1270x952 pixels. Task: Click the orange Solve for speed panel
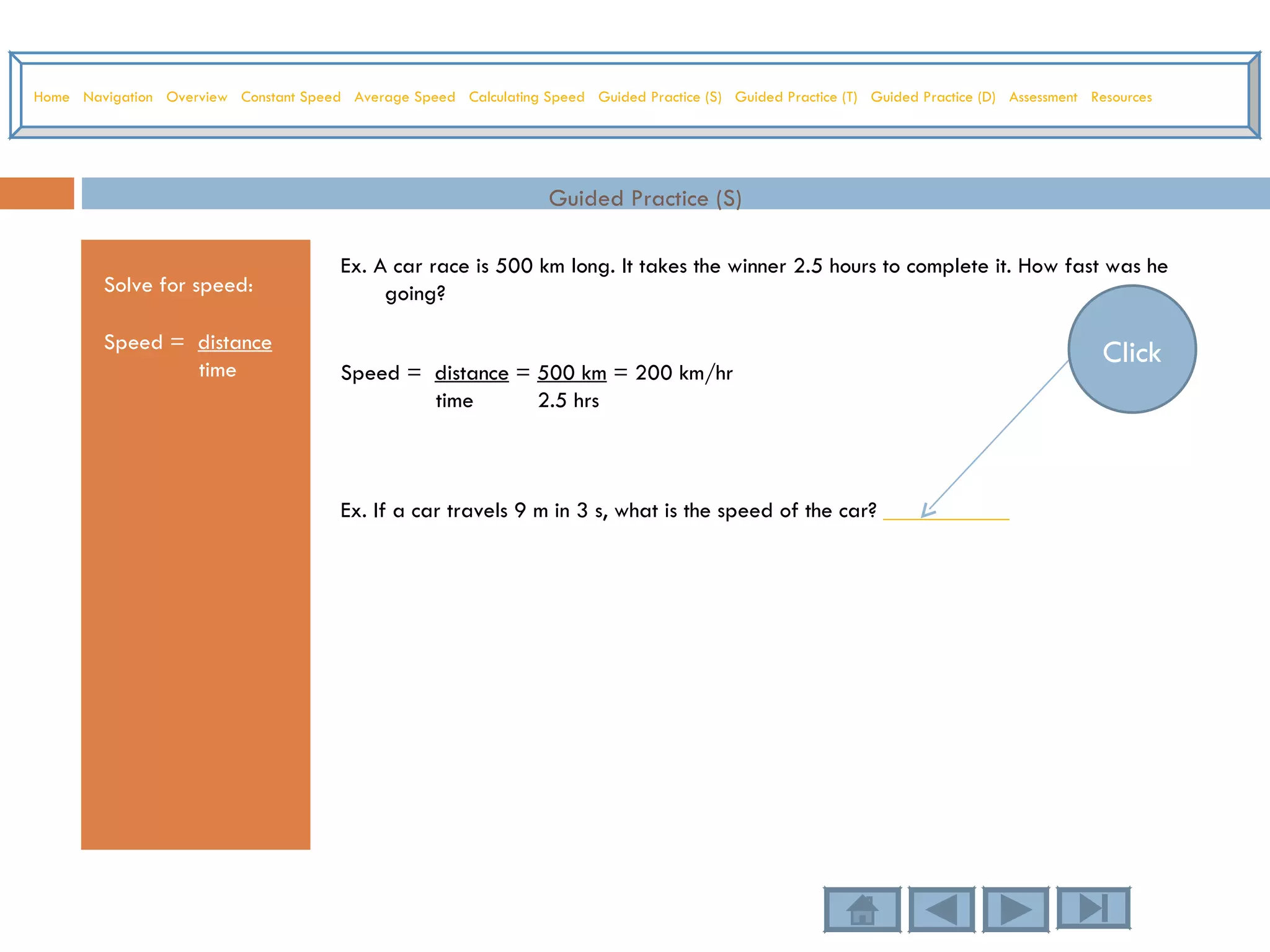tap(195, 558)
